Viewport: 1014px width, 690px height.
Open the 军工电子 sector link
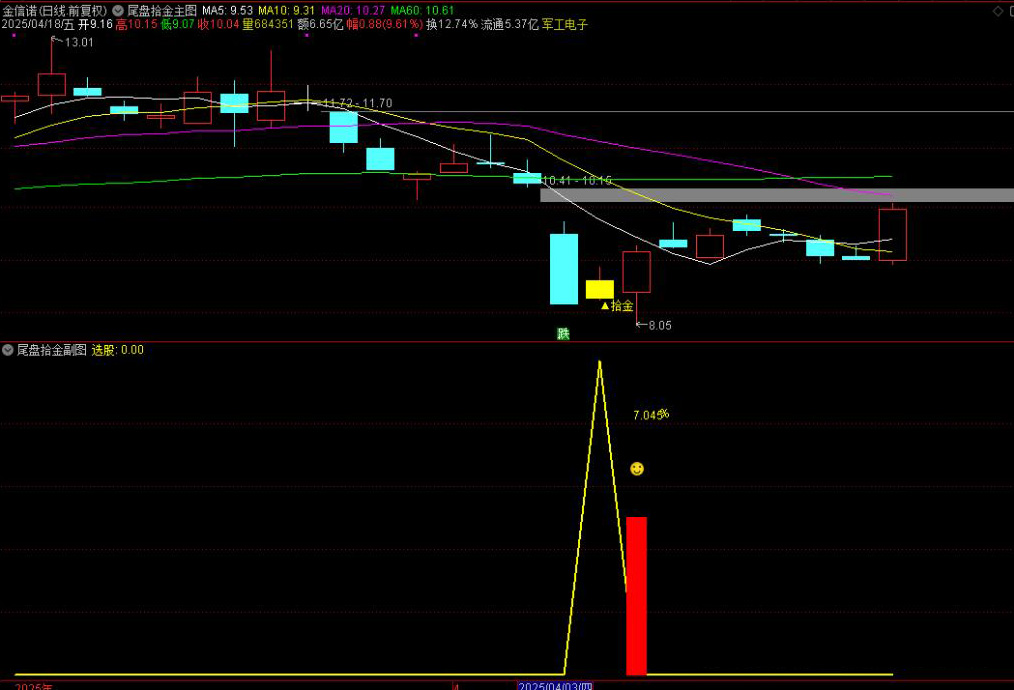click(565, 24)
